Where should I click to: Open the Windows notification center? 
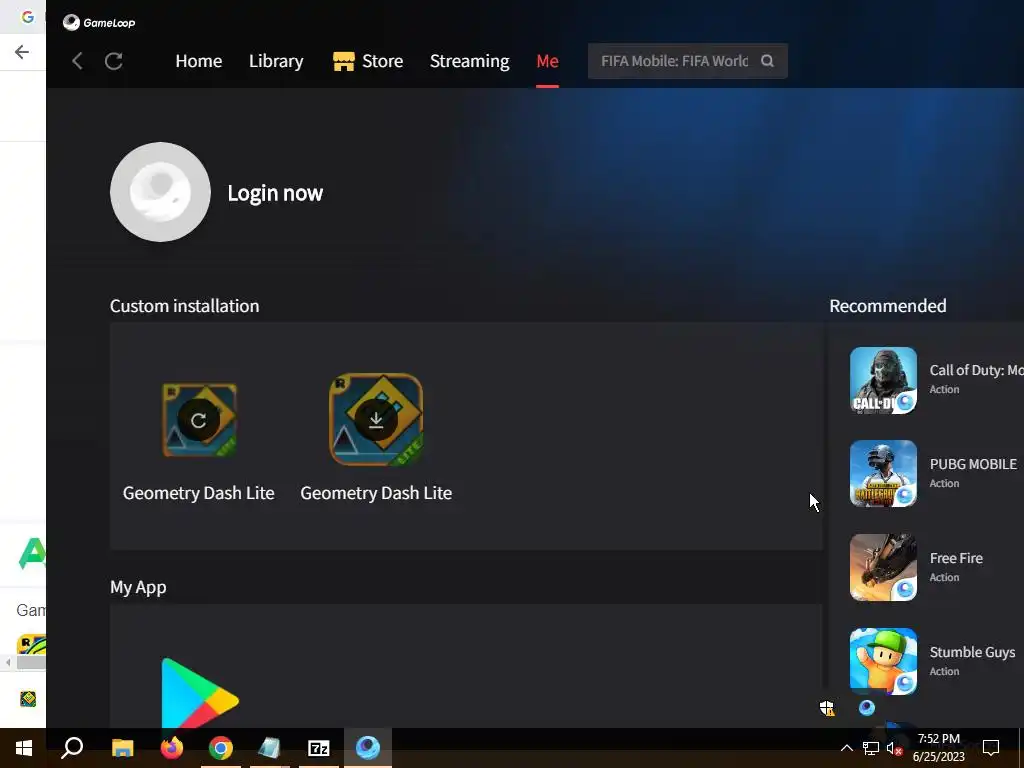[991, 748]
